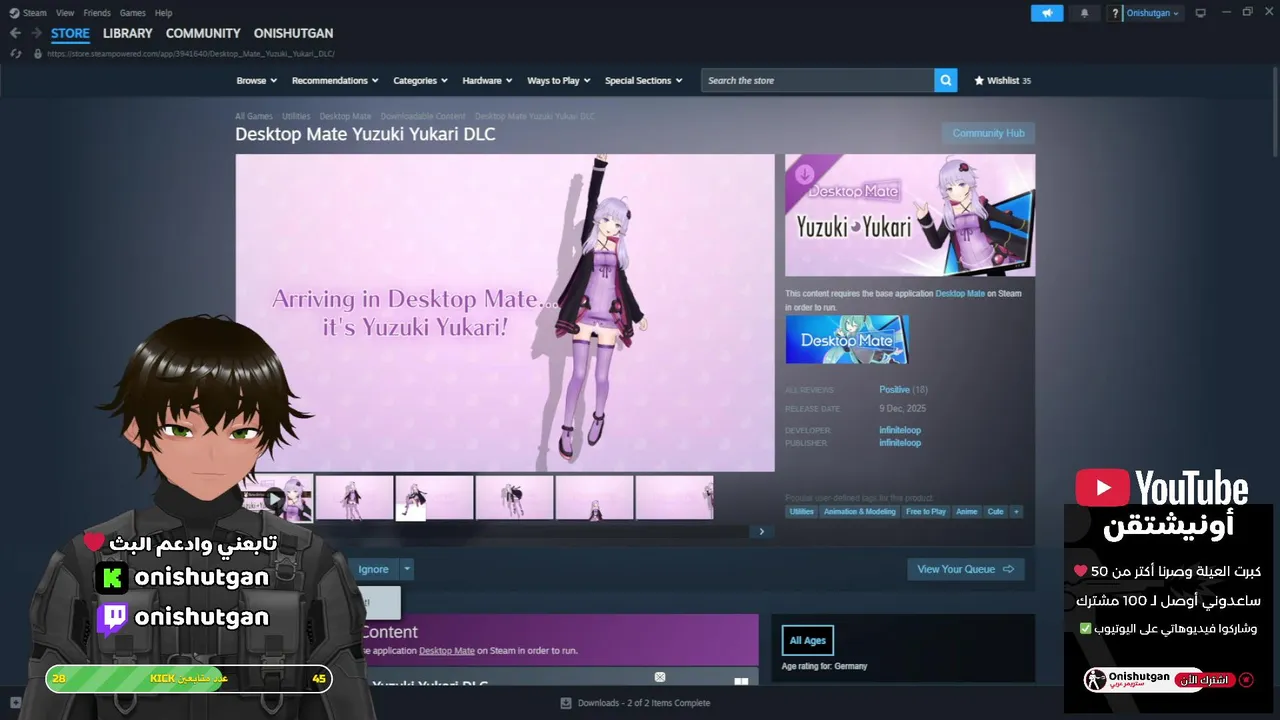The height and width of the screenshot is (720, 1280).
Task: Open Desktop Mate link in DLC content banner
Action: click(x=447, y=651)
